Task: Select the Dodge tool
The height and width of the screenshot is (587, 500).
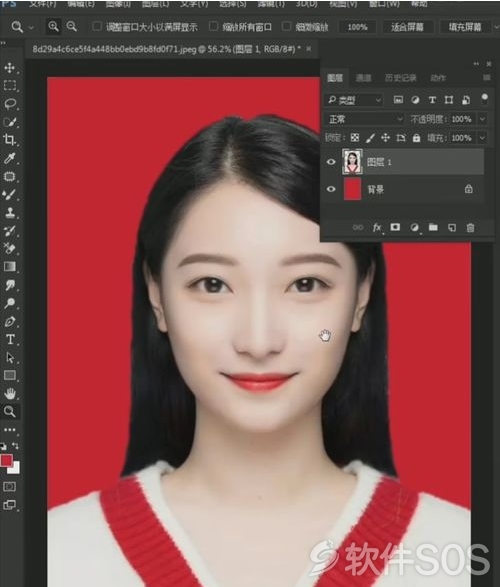Action: 10,303
